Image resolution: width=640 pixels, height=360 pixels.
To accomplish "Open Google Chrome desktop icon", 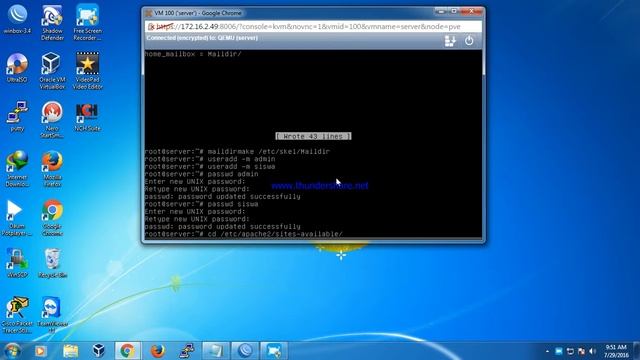I will pyautogui.click(x=52, y=218).
